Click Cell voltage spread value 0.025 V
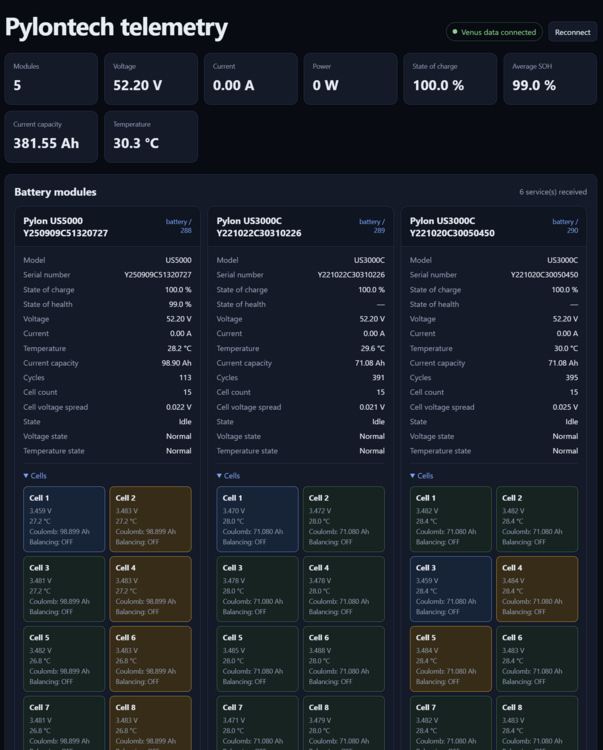This screenshot has width=603, height=750. click(x=565, y=407)
